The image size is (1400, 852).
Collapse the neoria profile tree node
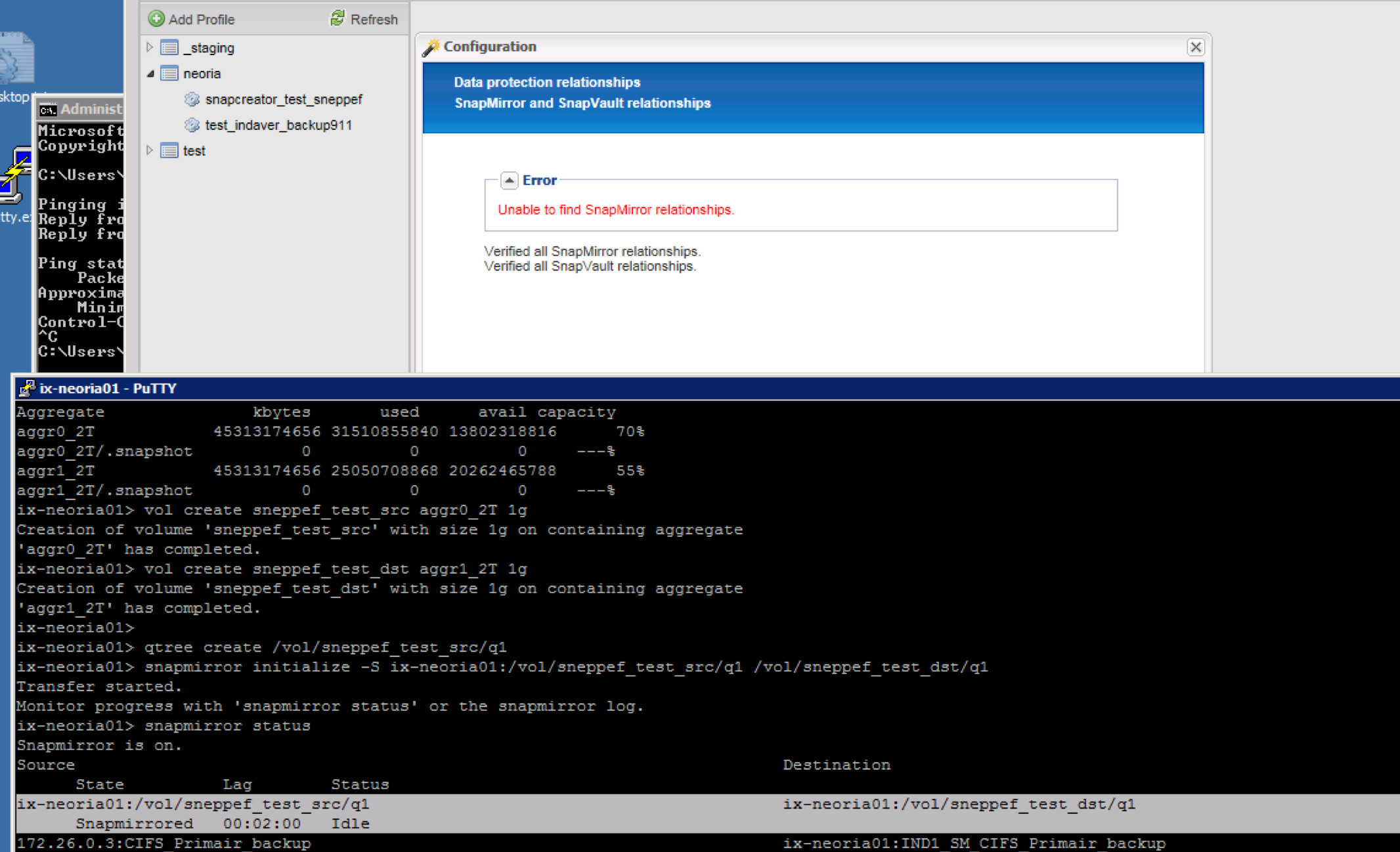[x=150, y=74]
